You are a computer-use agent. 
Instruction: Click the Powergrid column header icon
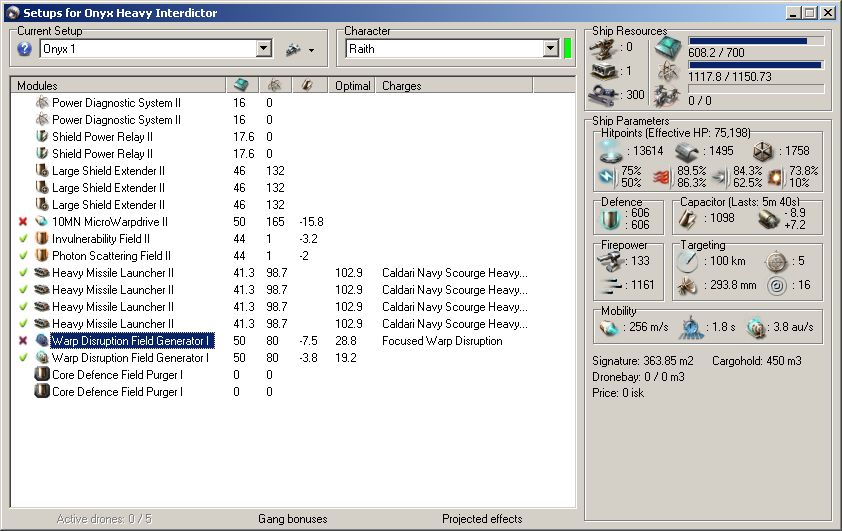click(274, 86)
